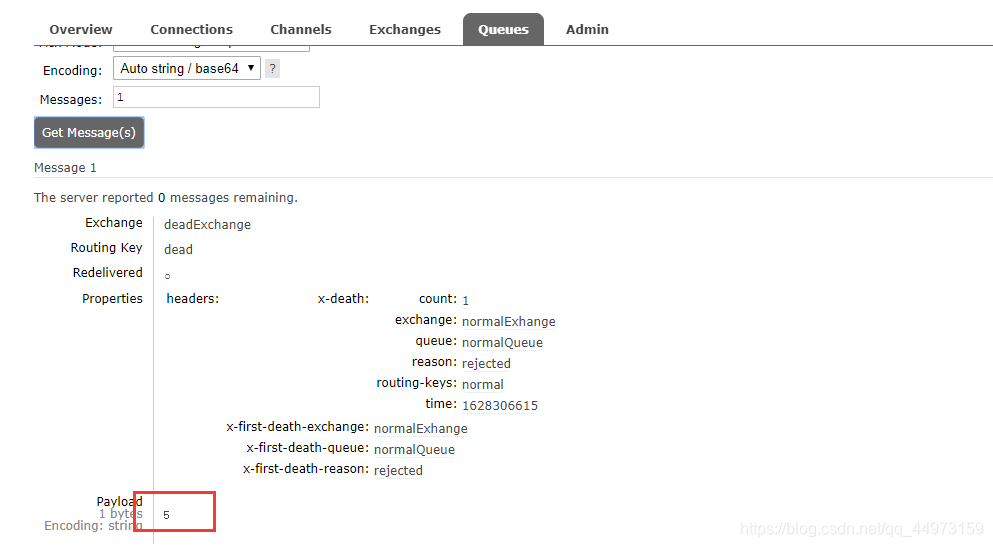Click the headers: label
This screenshot has width=993, height=547.
pos(193,299)
